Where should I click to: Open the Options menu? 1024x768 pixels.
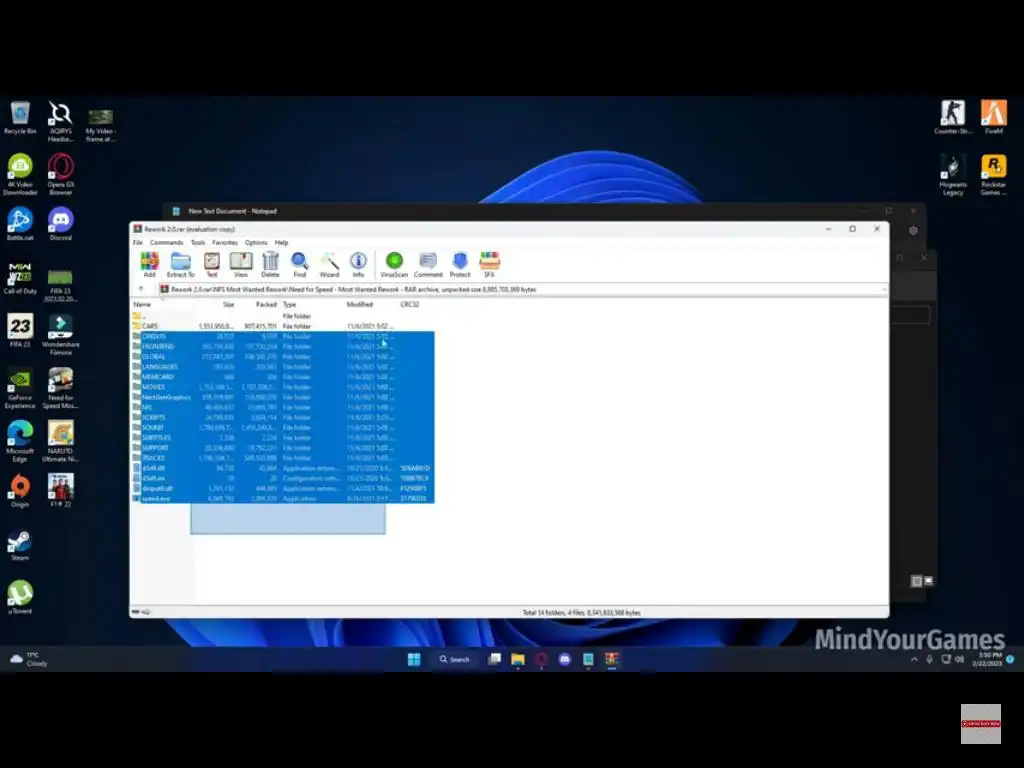click(x=256, y=242)
